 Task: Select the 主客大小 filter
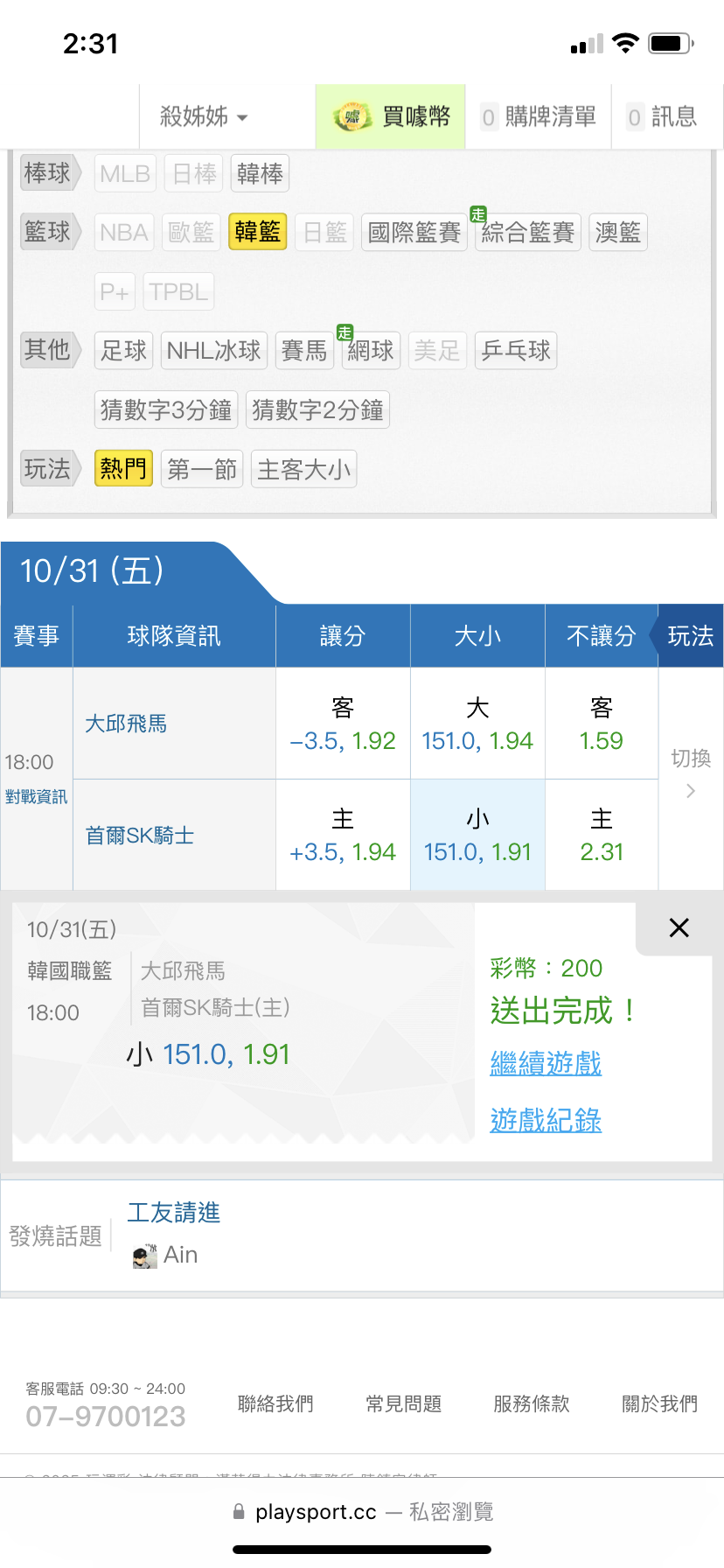point(303,469)
